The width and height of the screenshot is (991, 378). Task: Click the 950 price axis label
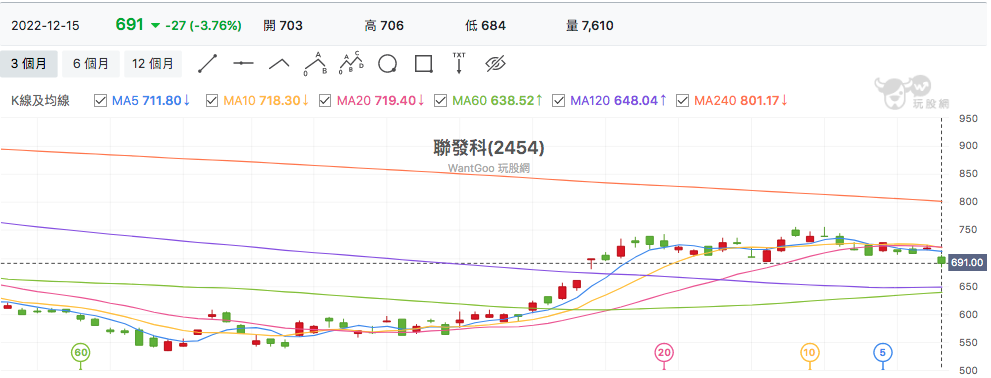968,118
